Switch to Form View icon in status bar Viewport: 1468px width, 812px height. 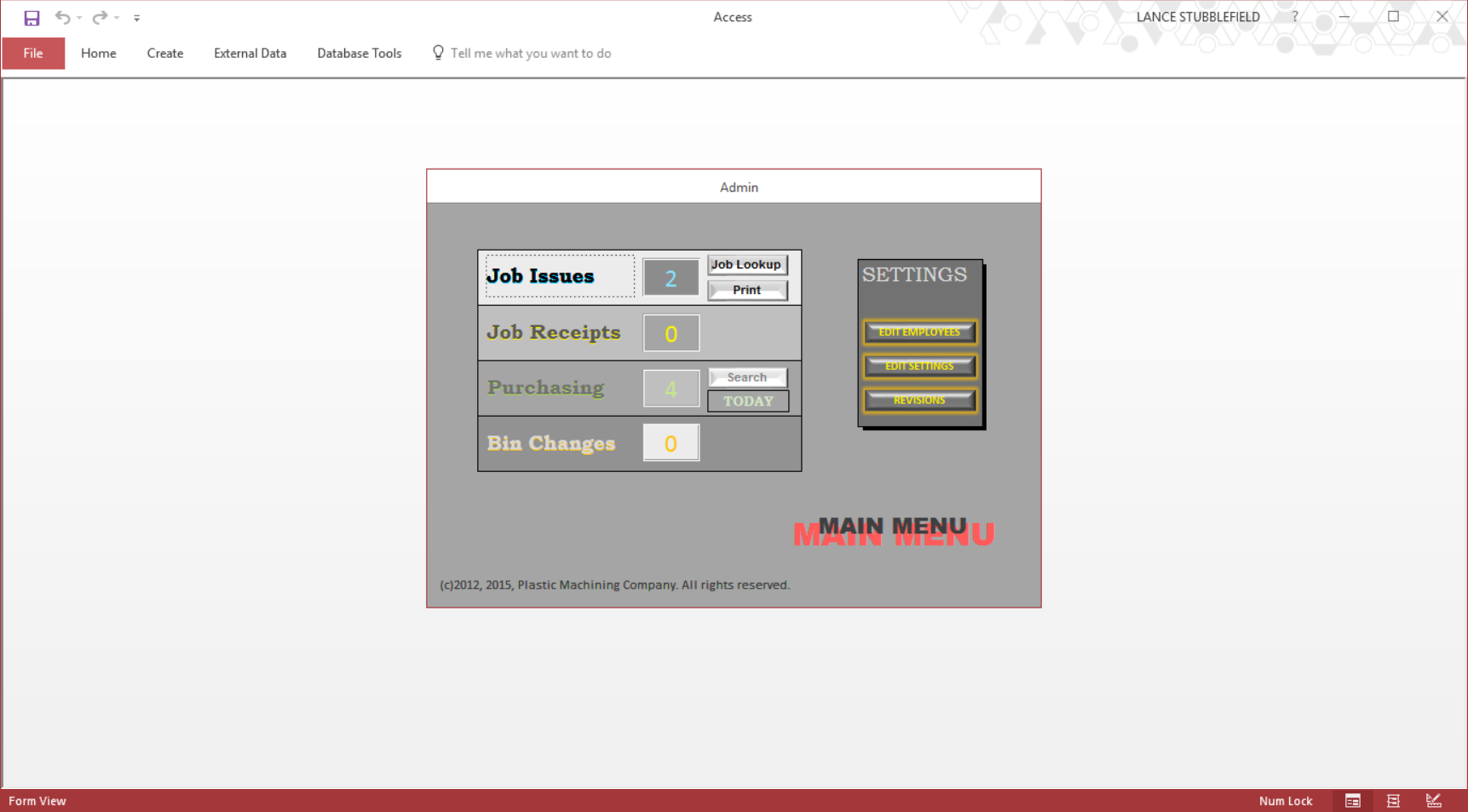coord(1353,801)
